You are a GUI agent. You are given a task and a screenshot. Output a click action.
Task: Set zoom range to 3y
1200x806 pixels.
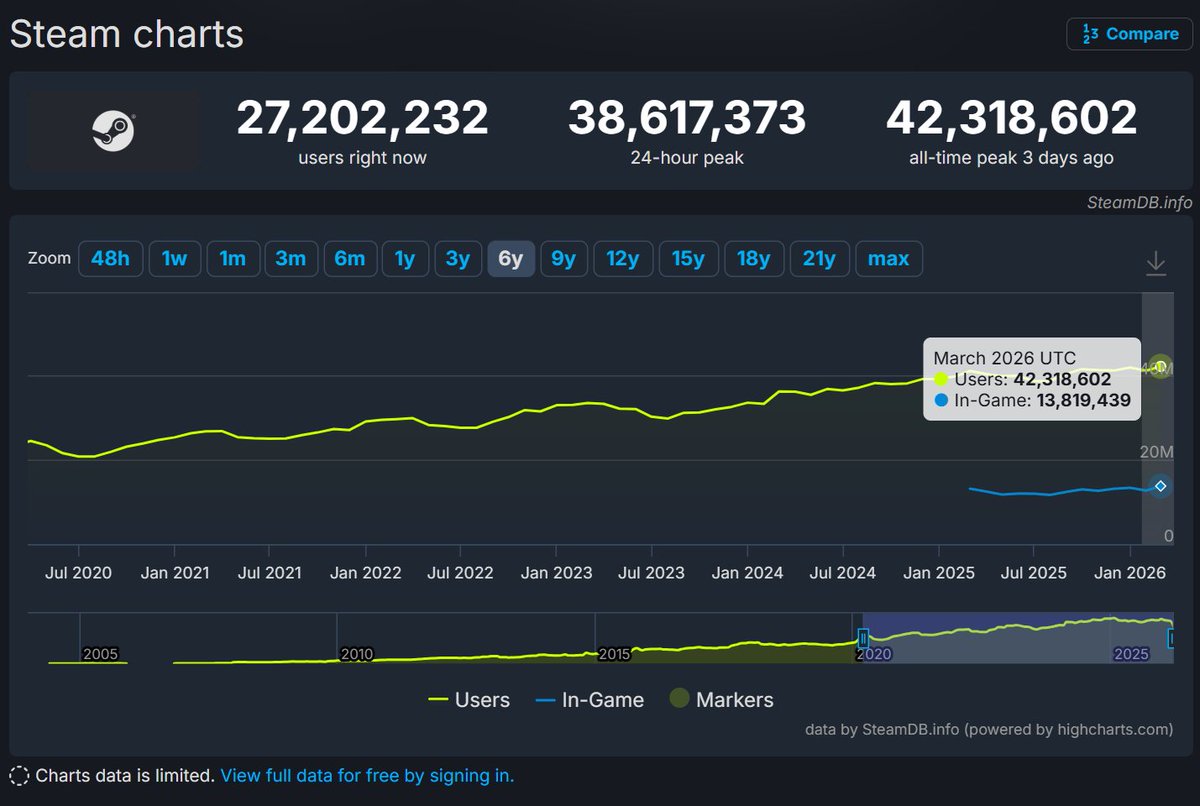click(458, 259)
